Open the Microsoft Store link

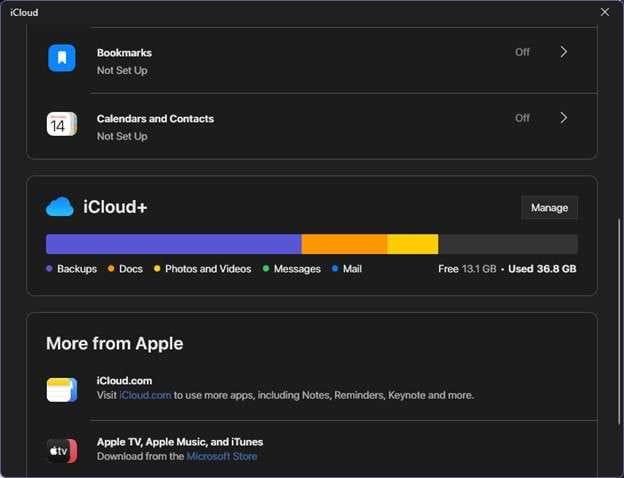(222, 456)
